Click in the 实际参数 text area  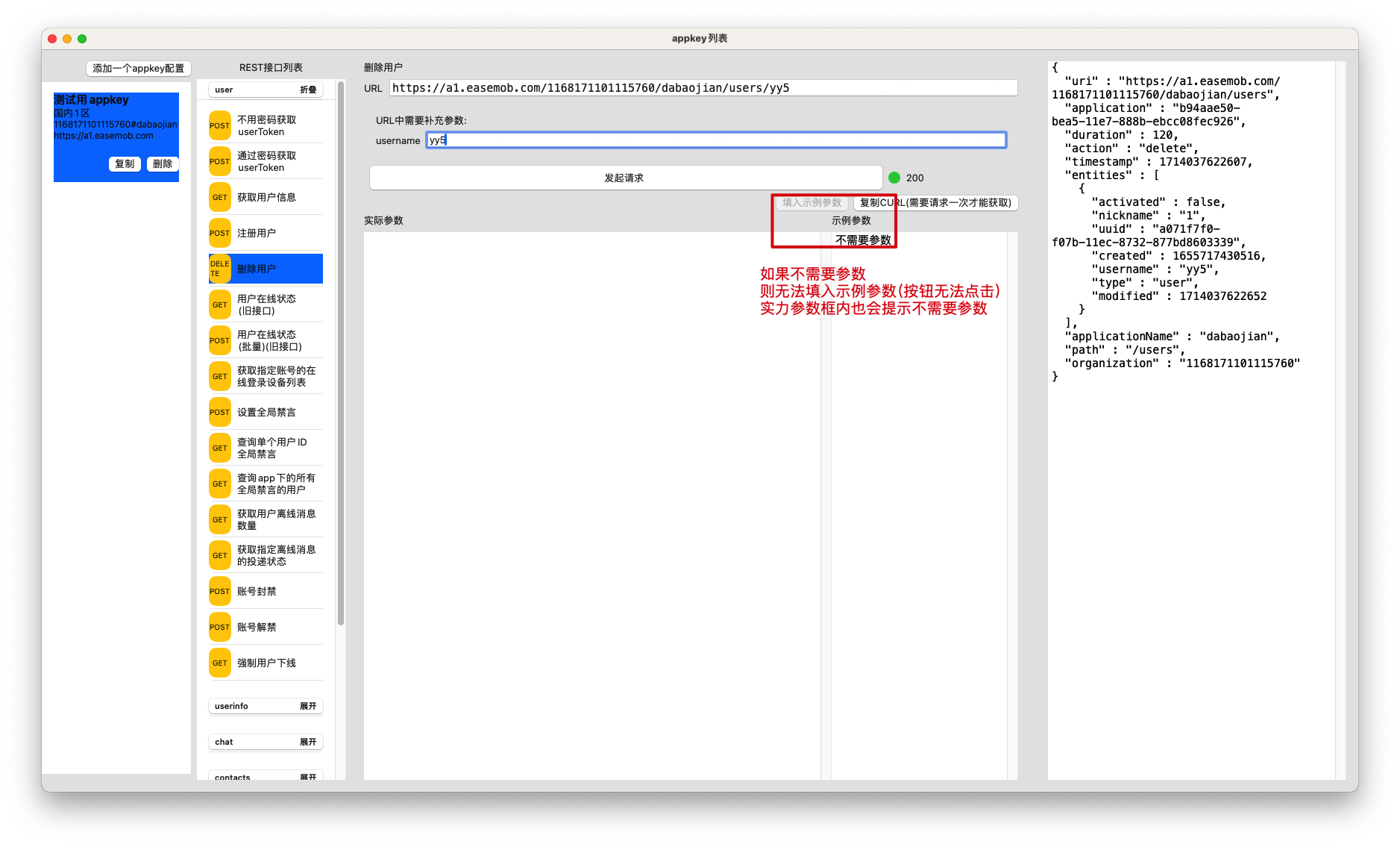click(591, 505)
